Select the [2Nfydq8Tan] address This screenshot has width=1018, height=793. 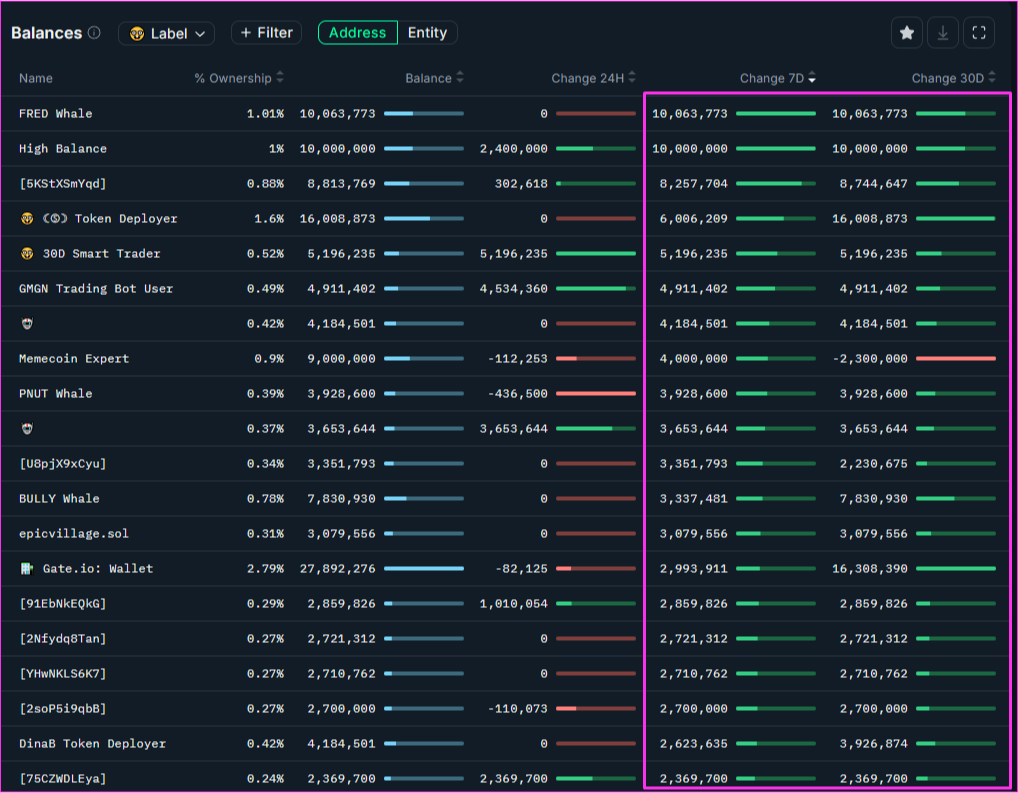[63, 639]
